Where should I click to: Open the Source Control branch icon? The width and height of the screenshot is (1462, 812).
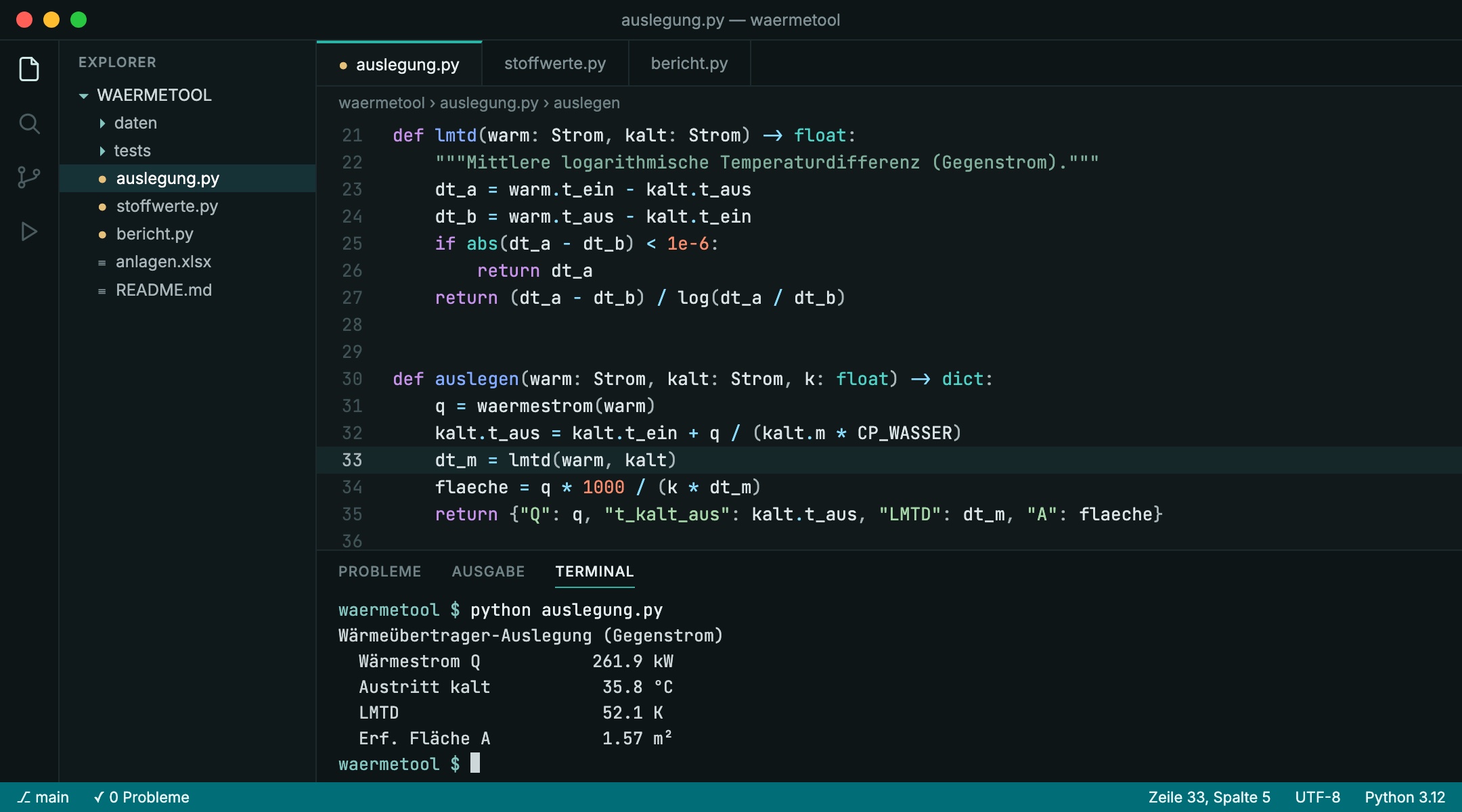tap(29, 177)
